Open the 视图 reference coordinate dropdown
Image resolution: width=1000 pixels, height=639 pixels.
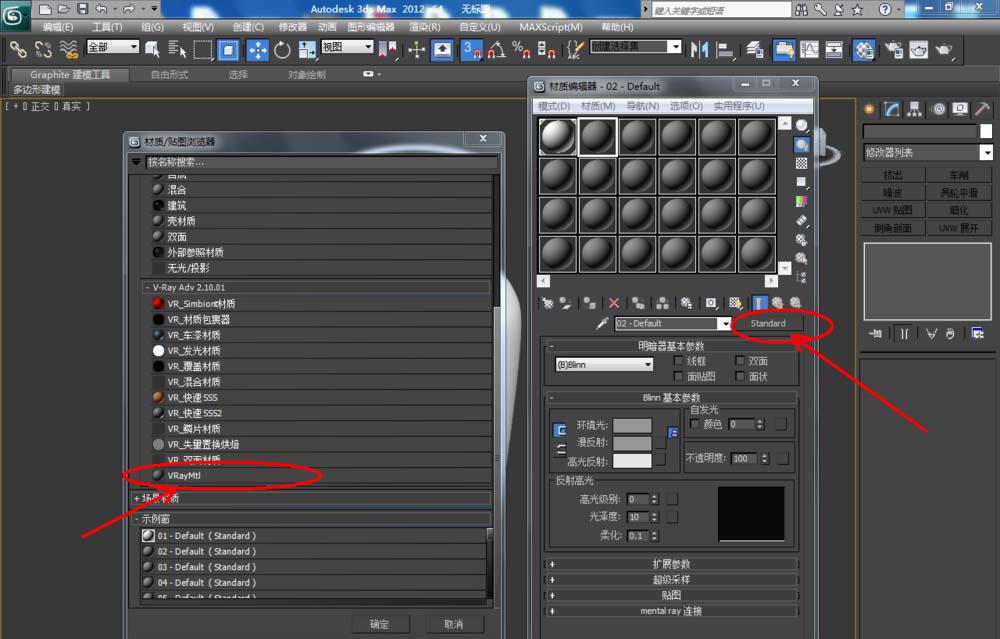(x=347, y=47)
